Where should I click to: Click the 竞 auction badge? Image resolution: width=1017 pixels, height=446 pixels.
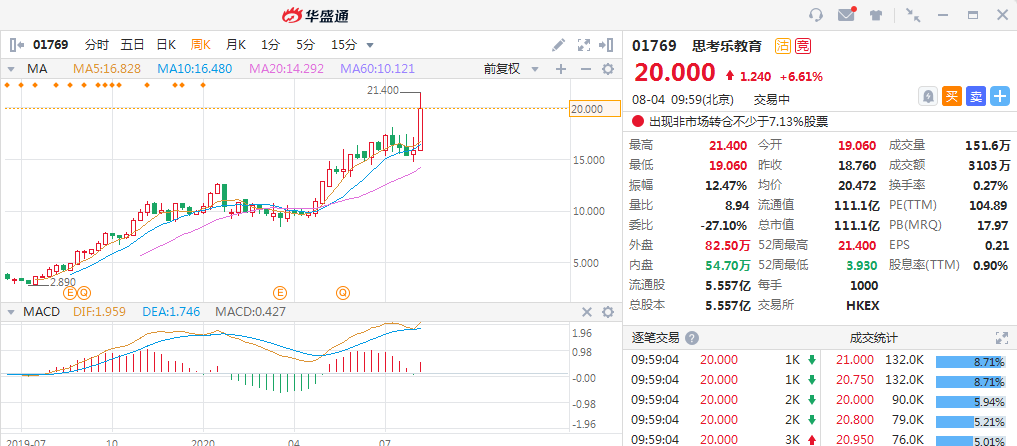803,45
